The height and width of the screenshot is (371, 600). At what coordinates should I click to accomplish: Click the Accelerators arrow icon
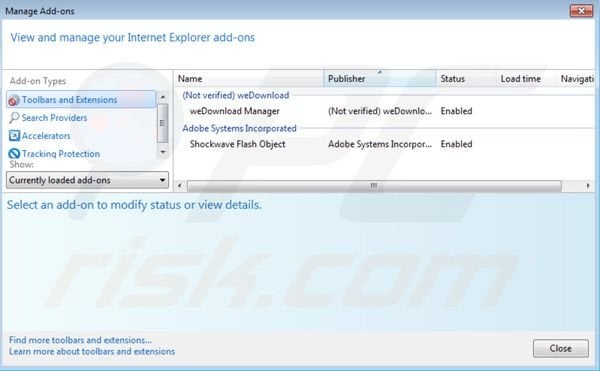(x=14, y=135)
